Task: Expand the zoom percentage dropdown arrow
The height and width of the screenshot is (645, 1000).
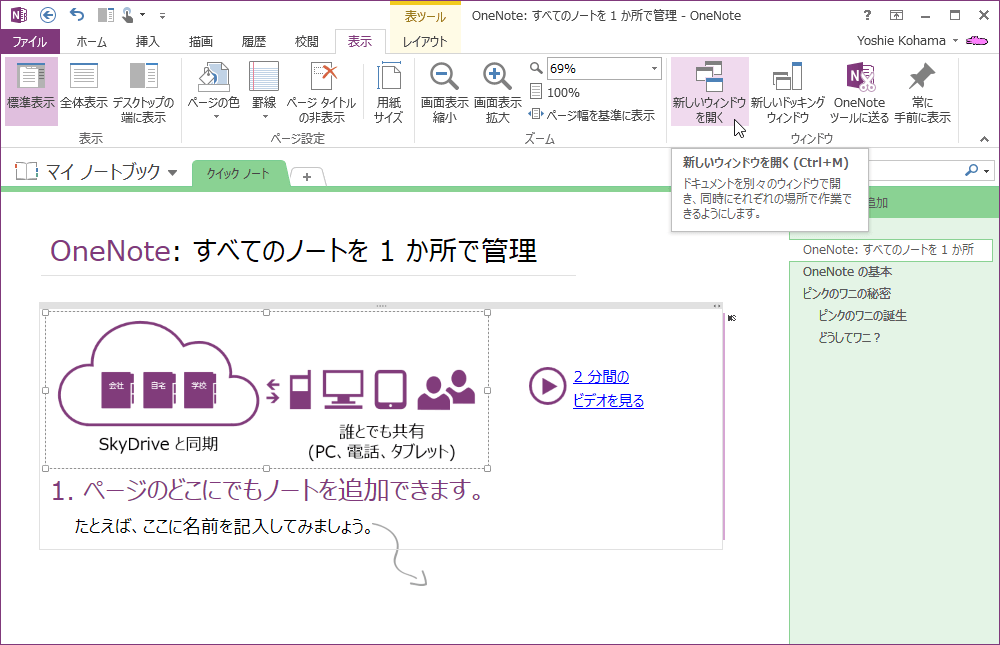Action: tap(654, 68)
